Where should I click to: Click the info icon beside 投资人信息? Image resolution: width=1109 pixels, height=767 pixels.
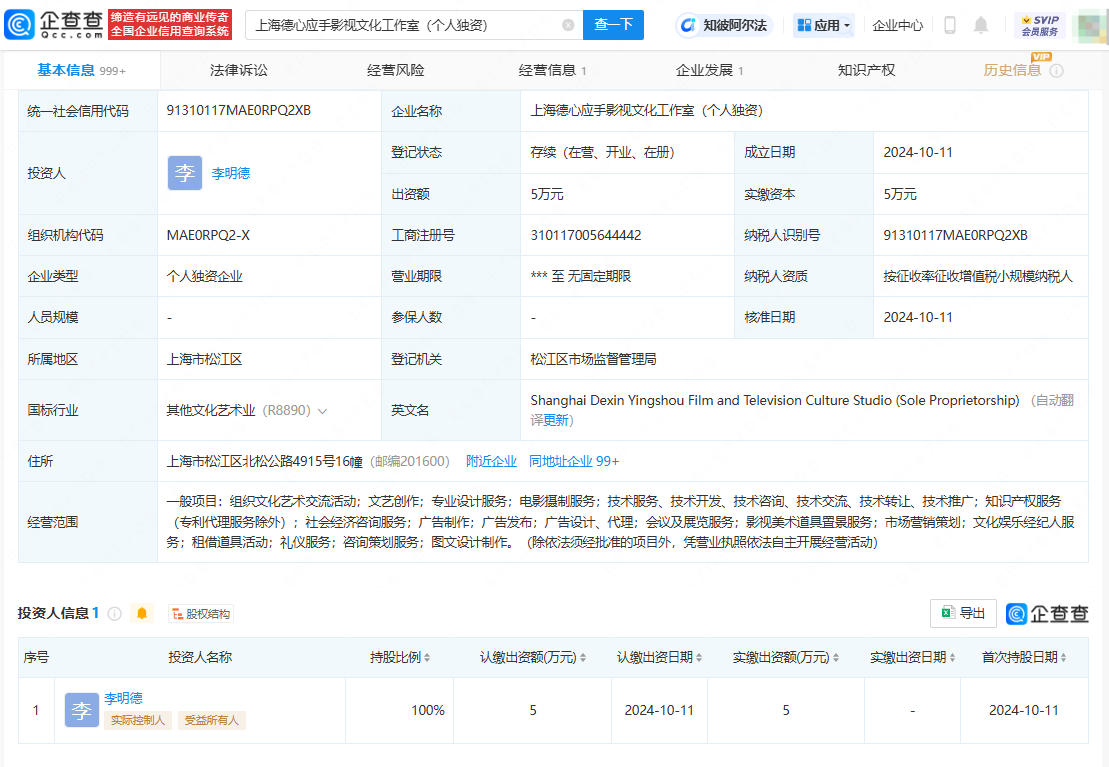[114, 614]
